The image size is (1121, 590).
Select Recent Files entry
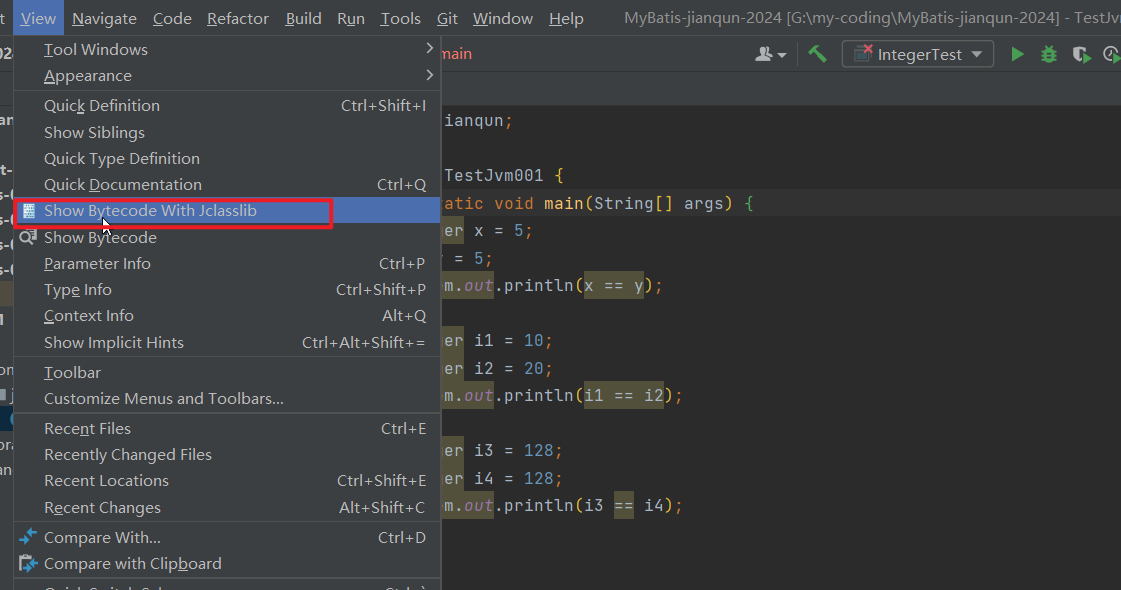pos(227,428)
